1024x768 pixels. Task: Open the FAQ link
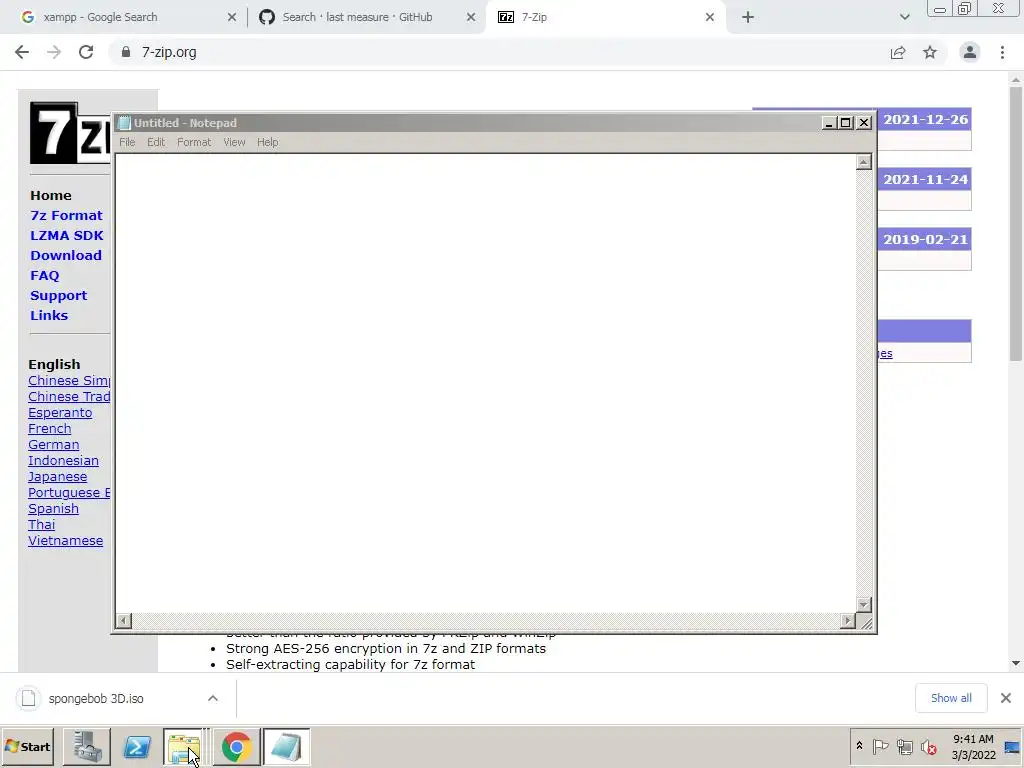(x=44, y=276)
